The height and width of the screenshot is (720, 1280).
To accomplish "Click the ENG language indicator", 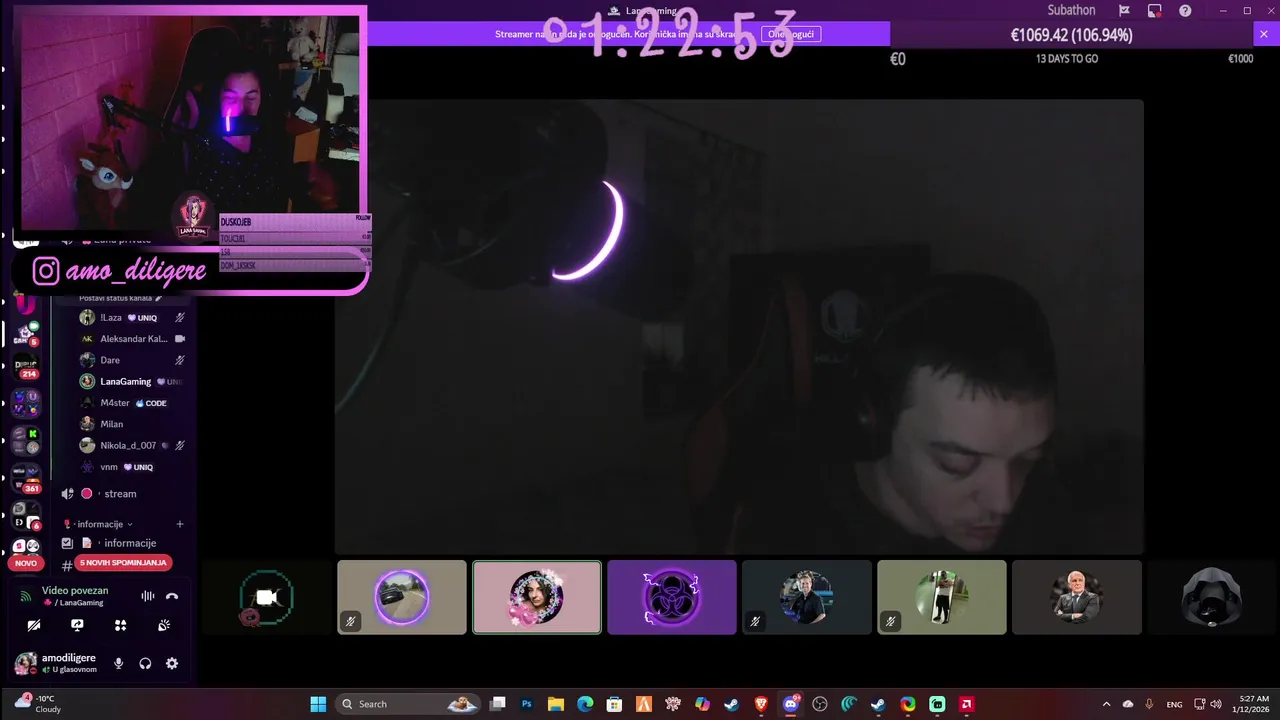I will (1174, 704).
